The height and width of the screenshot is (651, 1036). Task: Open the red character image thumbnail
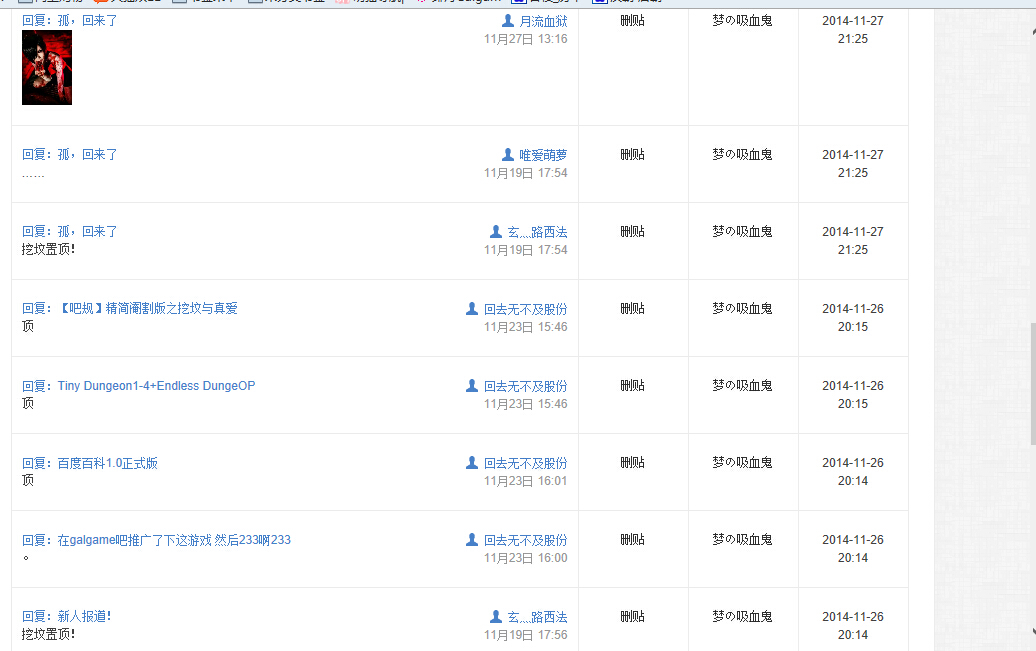(x=47, y=67)
